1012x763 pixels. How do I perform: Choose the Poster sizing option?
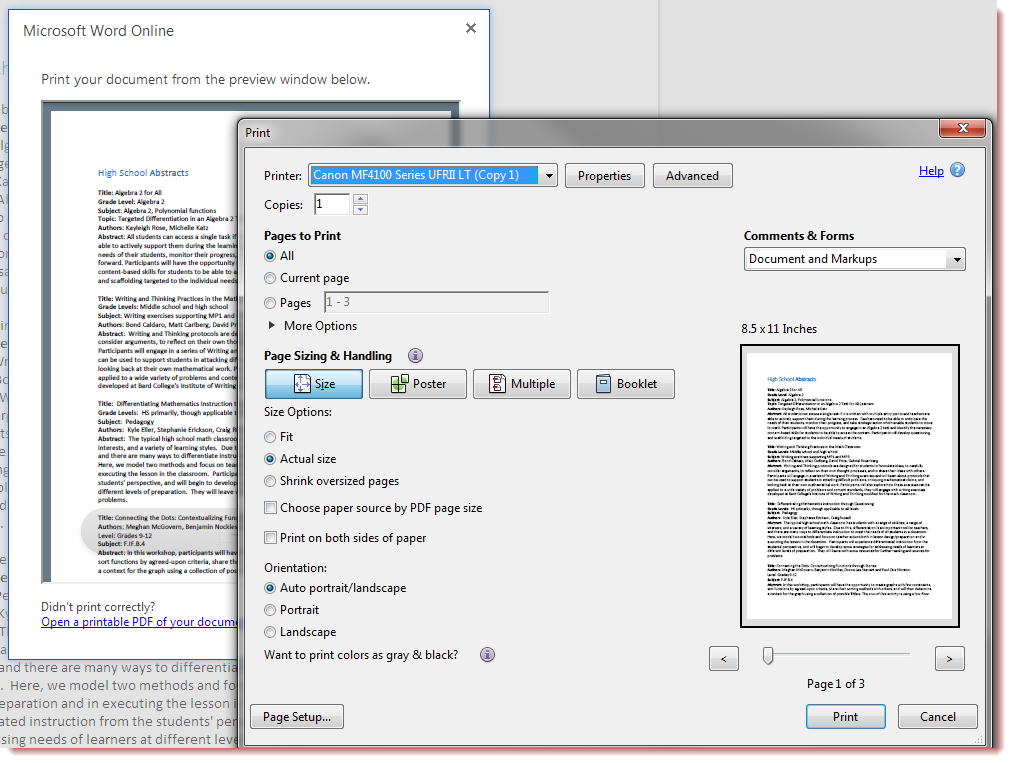pyautogui.click(x=418, y=384)
